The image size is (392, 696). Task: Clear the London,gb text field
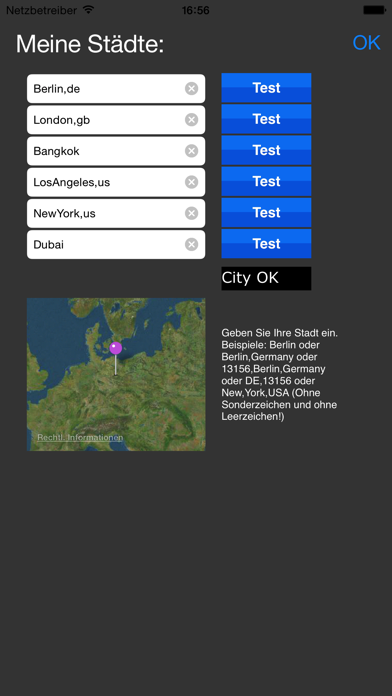pyautogui.click(x=191, y=120)
